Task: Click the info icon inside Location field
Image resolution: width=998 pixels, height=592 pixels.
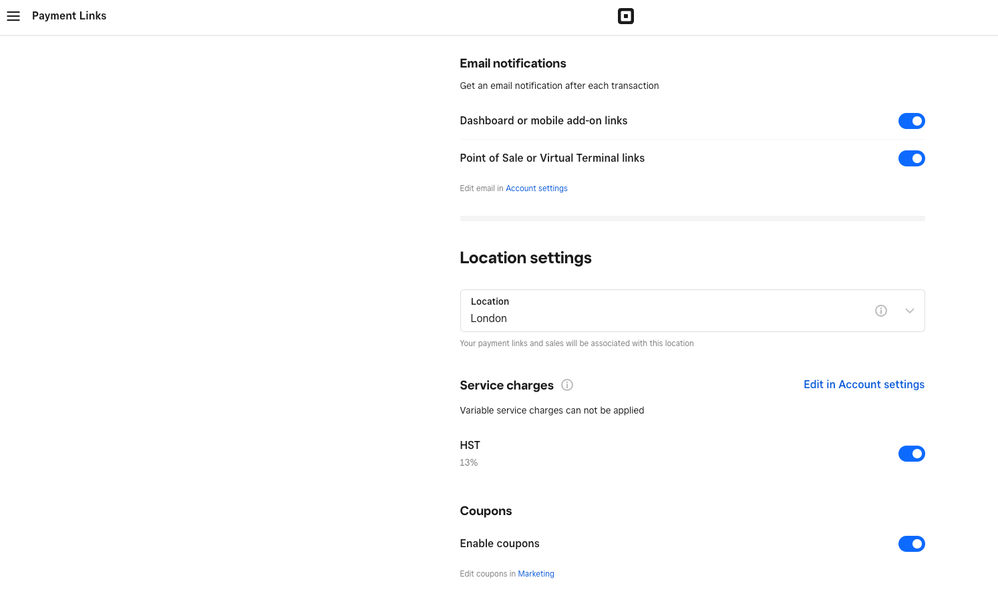Action: pos(881,311)
